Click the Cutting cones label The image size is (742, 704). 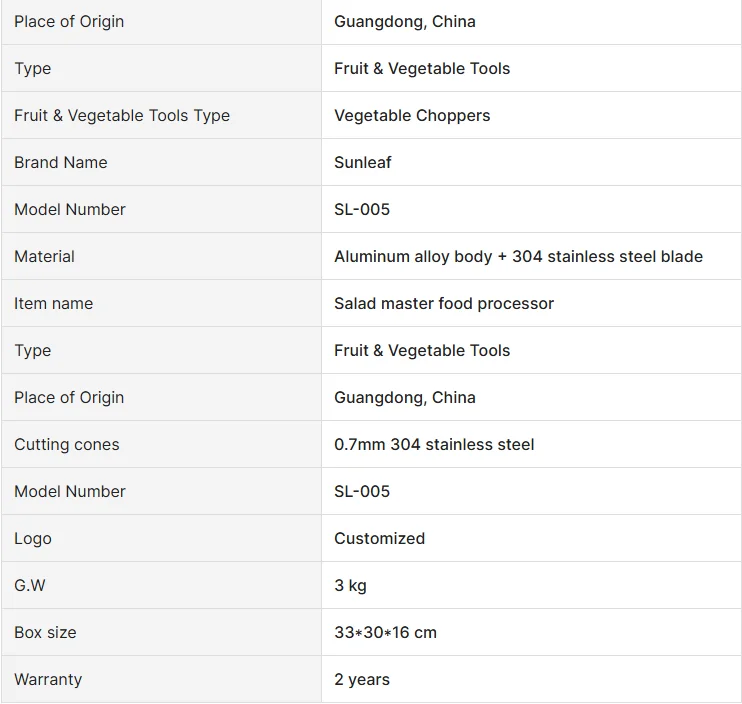click(67, 444)
